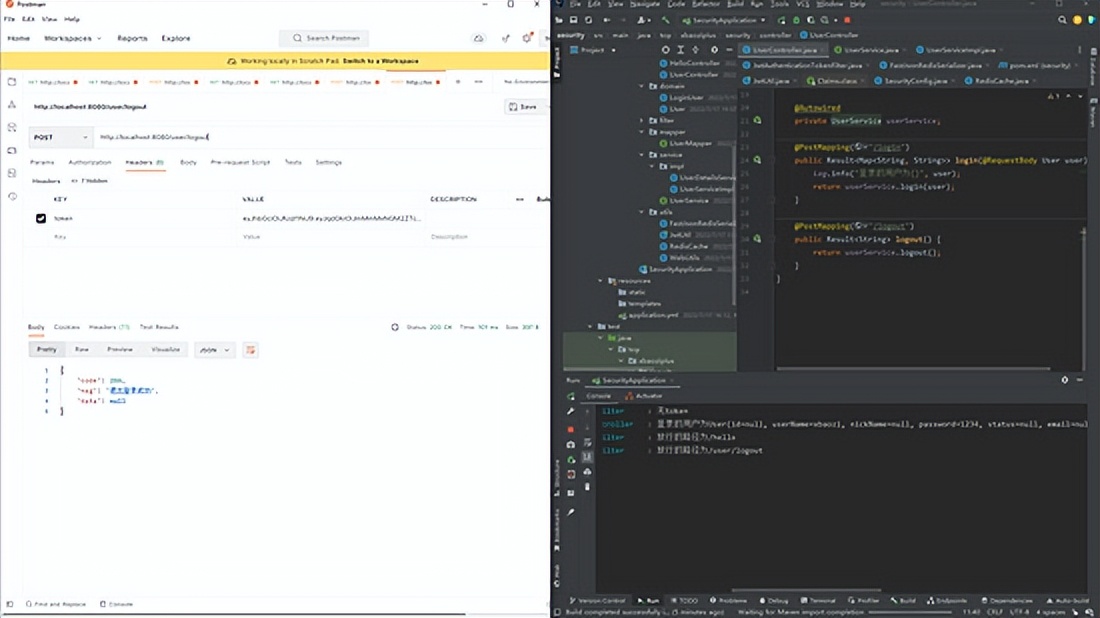
Task: Click the IntelliJ Build hammer icon
Action: 664,20
